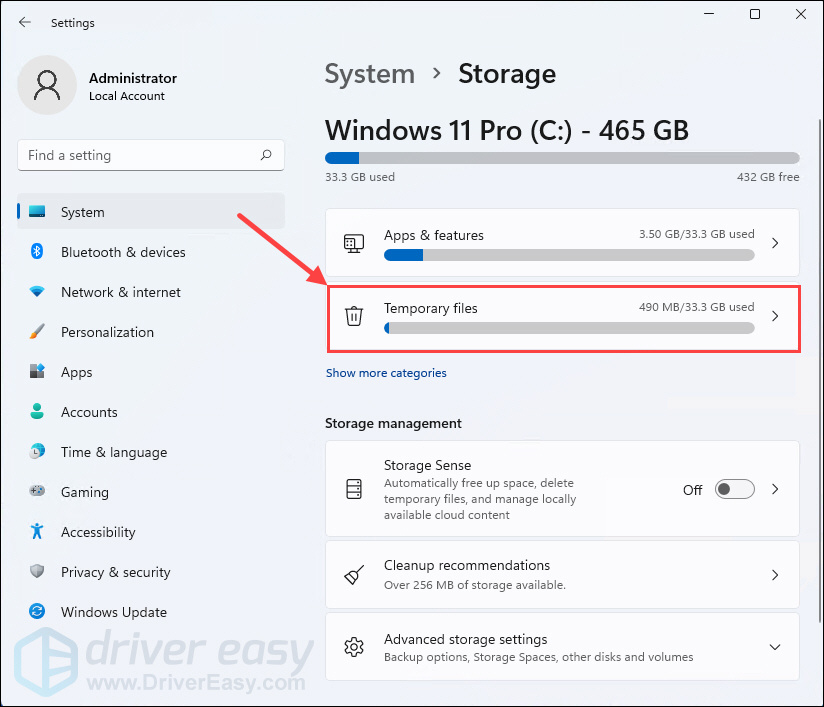Click the Network wifi icon in sidebar
824x707 pixels.
tap(37, 291)
